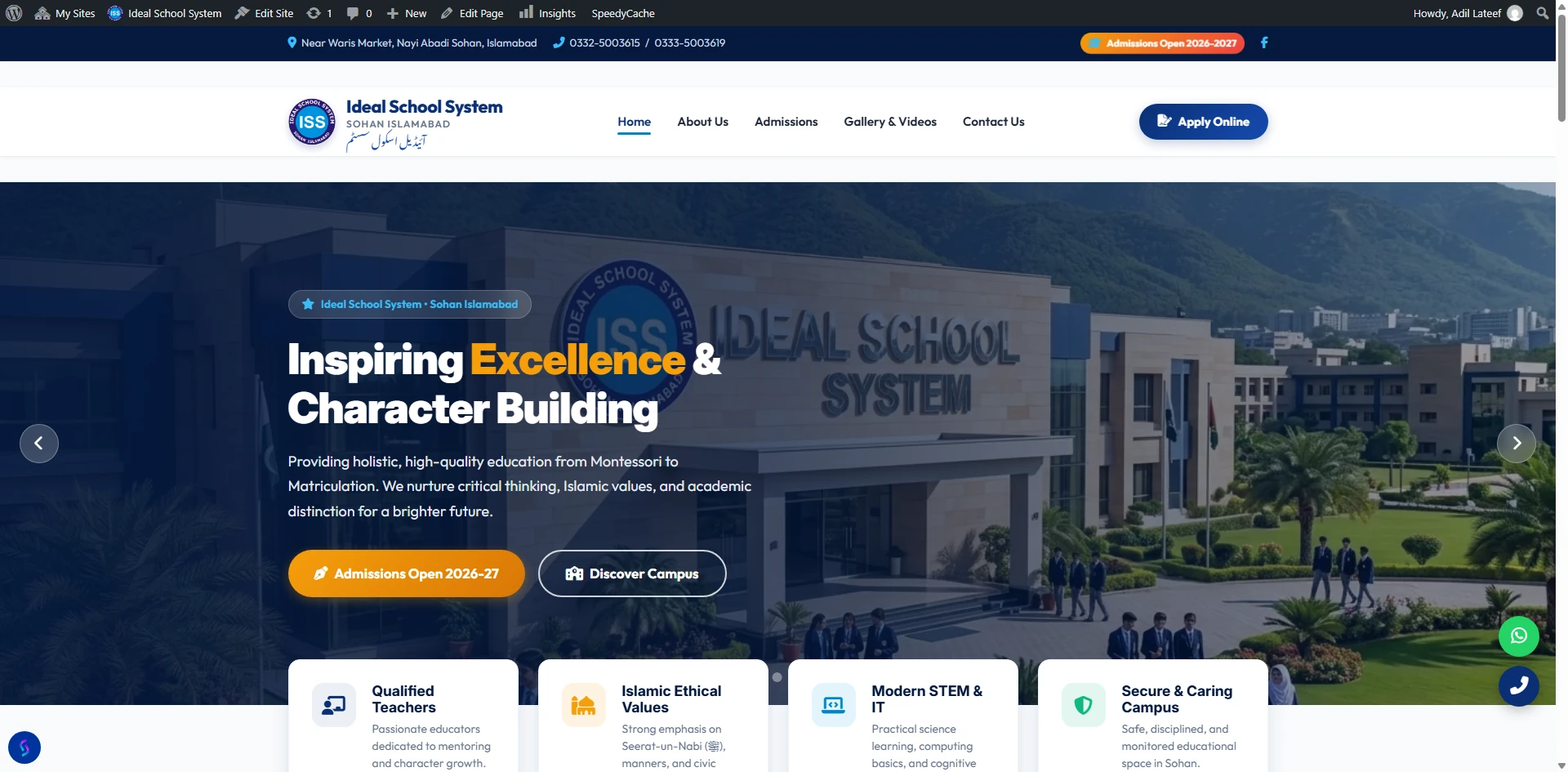
Task: Click the star badge Ideal School System · Sohan Islamabad
Action: (409, 304)
